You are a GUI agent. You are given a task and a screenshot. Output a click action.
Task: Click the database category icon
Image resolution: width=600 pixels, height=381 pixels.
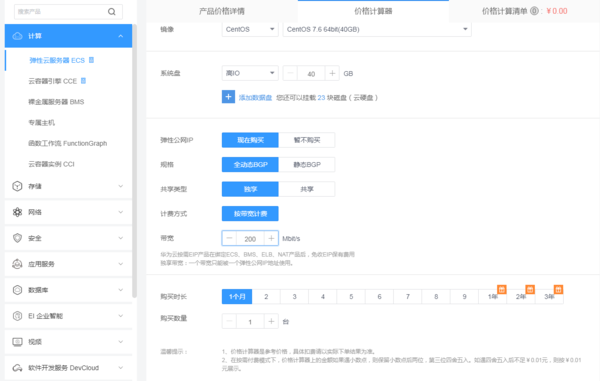pos(17,290)
